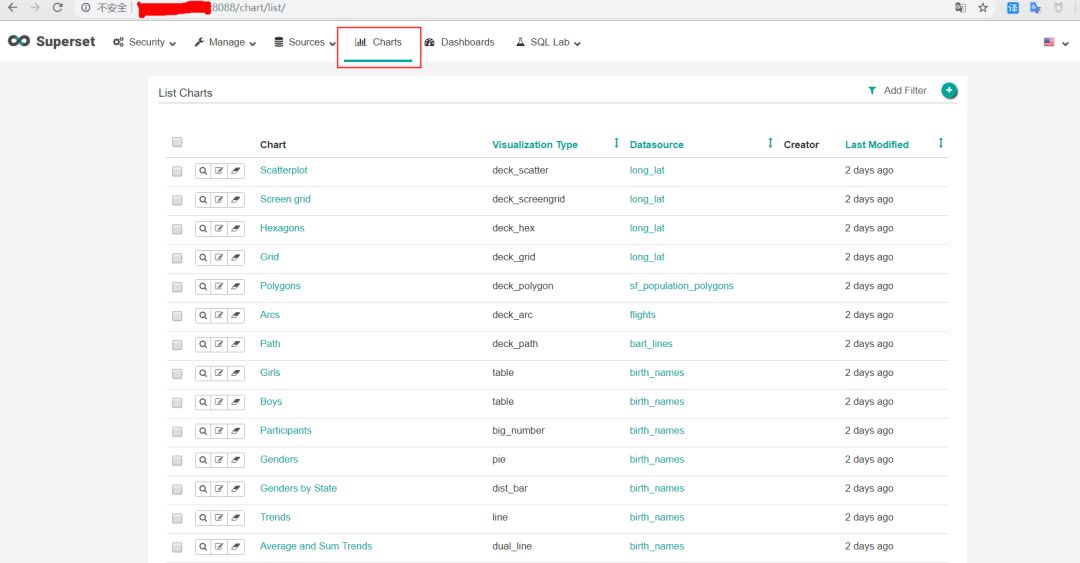Select the checkbox for the Boys chart
The height and width of the screenshot is (563, 1080).
(177, 403)
